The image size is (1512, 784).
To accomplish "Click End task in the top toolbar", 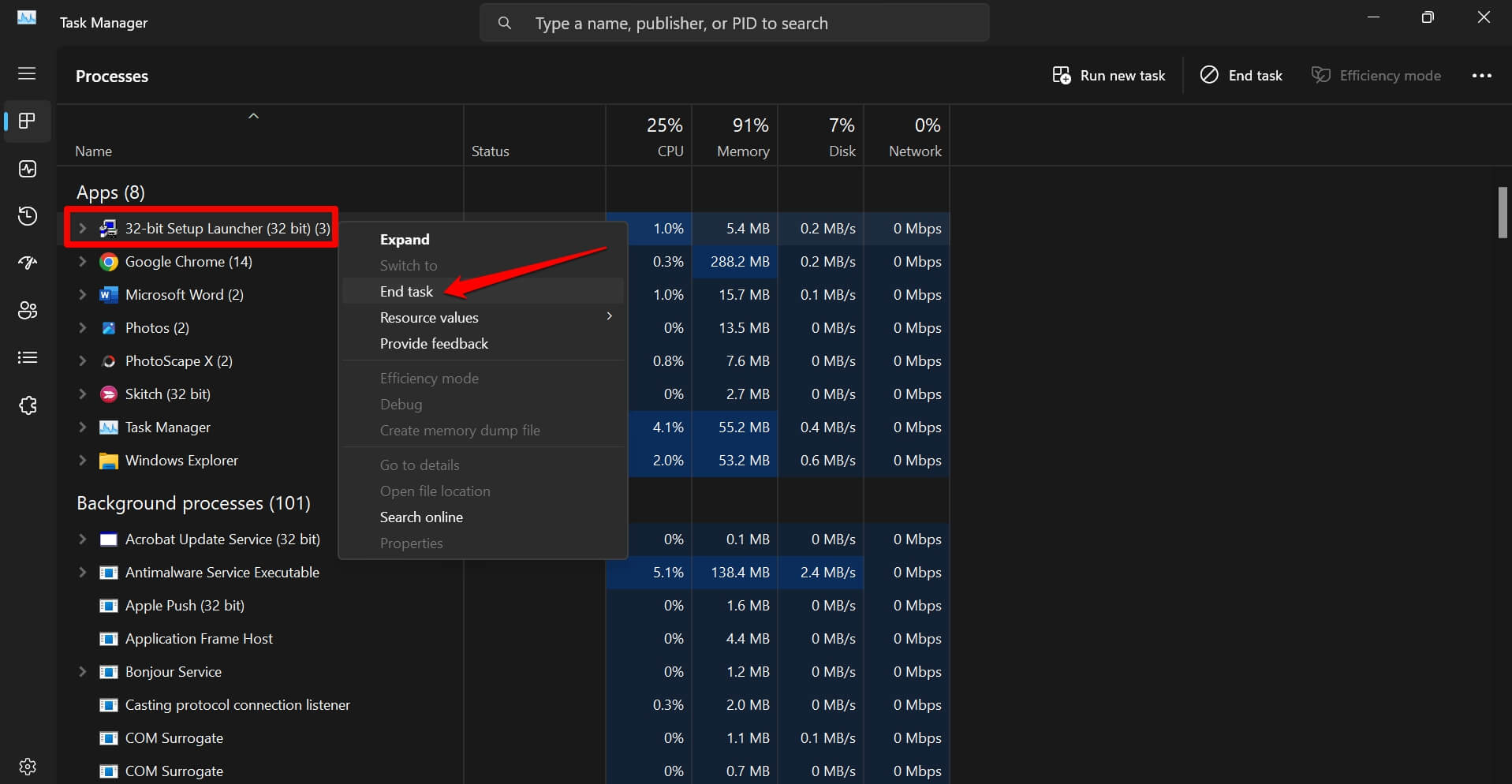I will coord(1241,76).
